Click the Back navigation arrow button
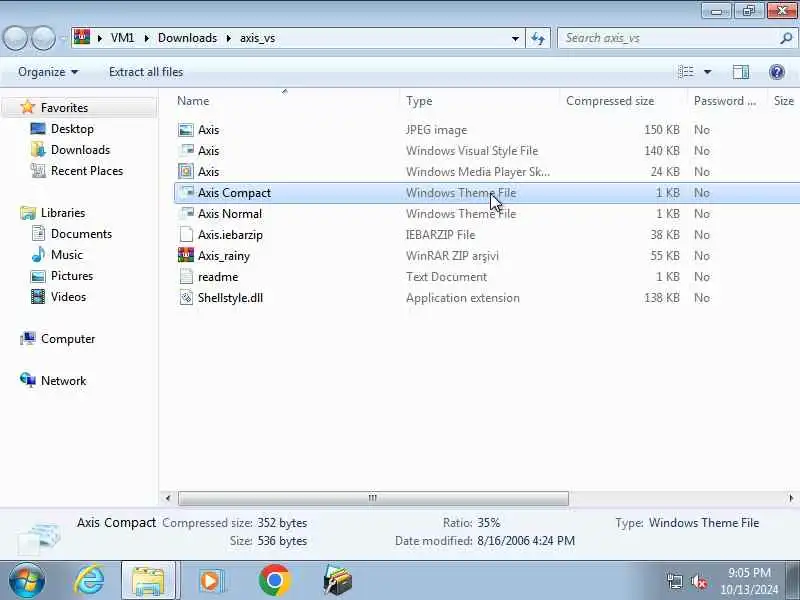The image size is (800, 600). pyautogui.click(x=15, y=38)
